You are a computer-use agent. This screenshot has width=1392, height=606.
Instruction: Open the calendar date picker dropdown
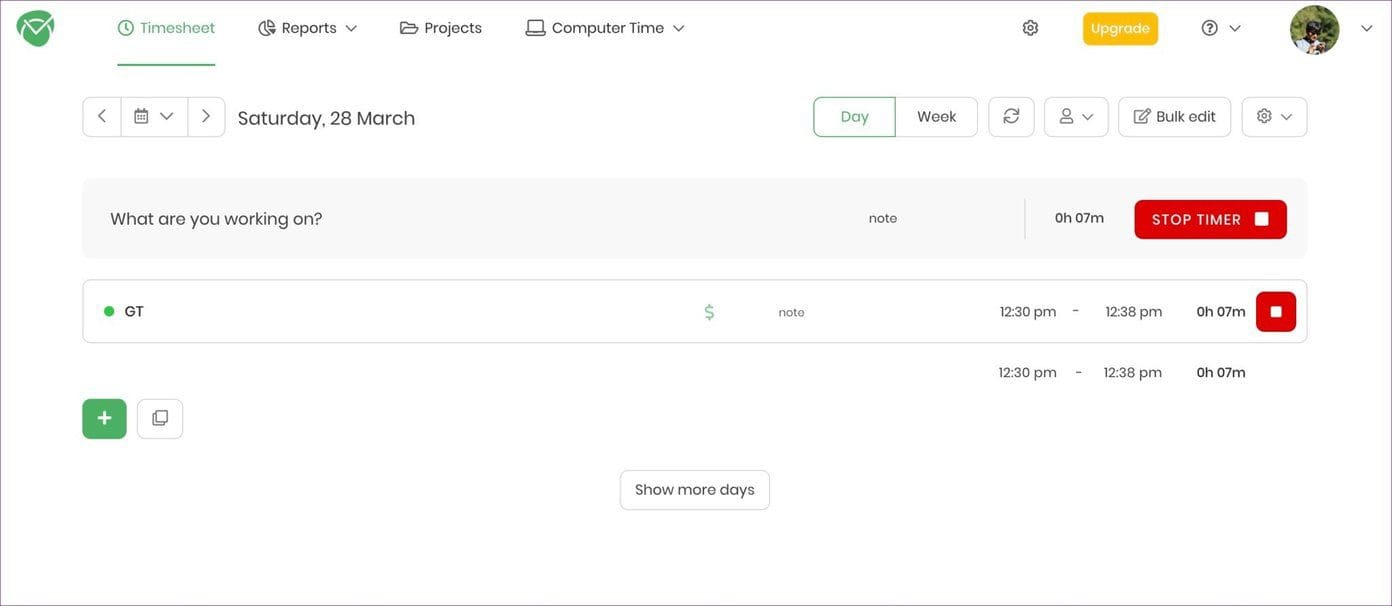click(x=154, y=117)
